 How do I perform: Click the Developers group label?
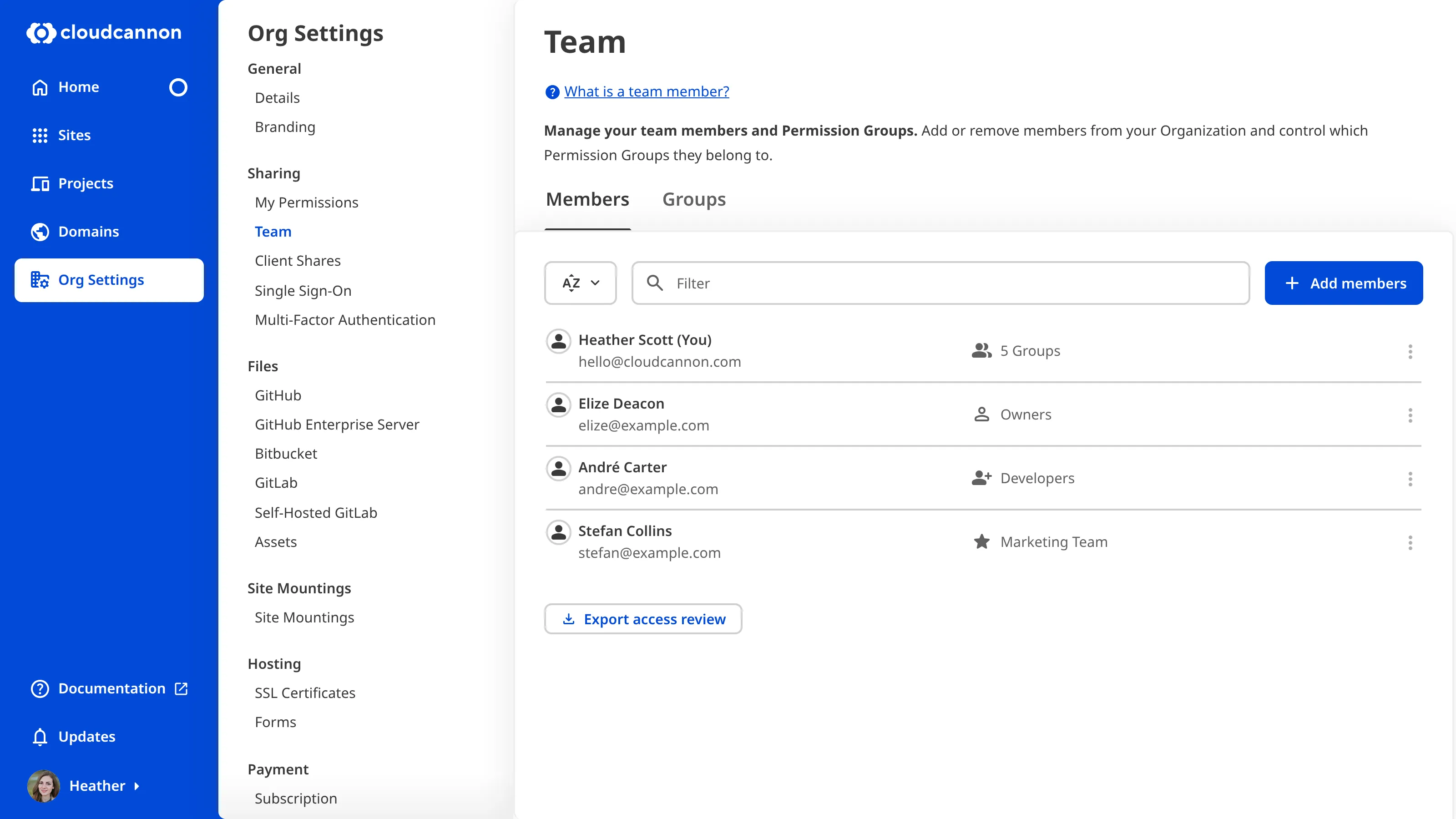click(x=1037, y=478)
